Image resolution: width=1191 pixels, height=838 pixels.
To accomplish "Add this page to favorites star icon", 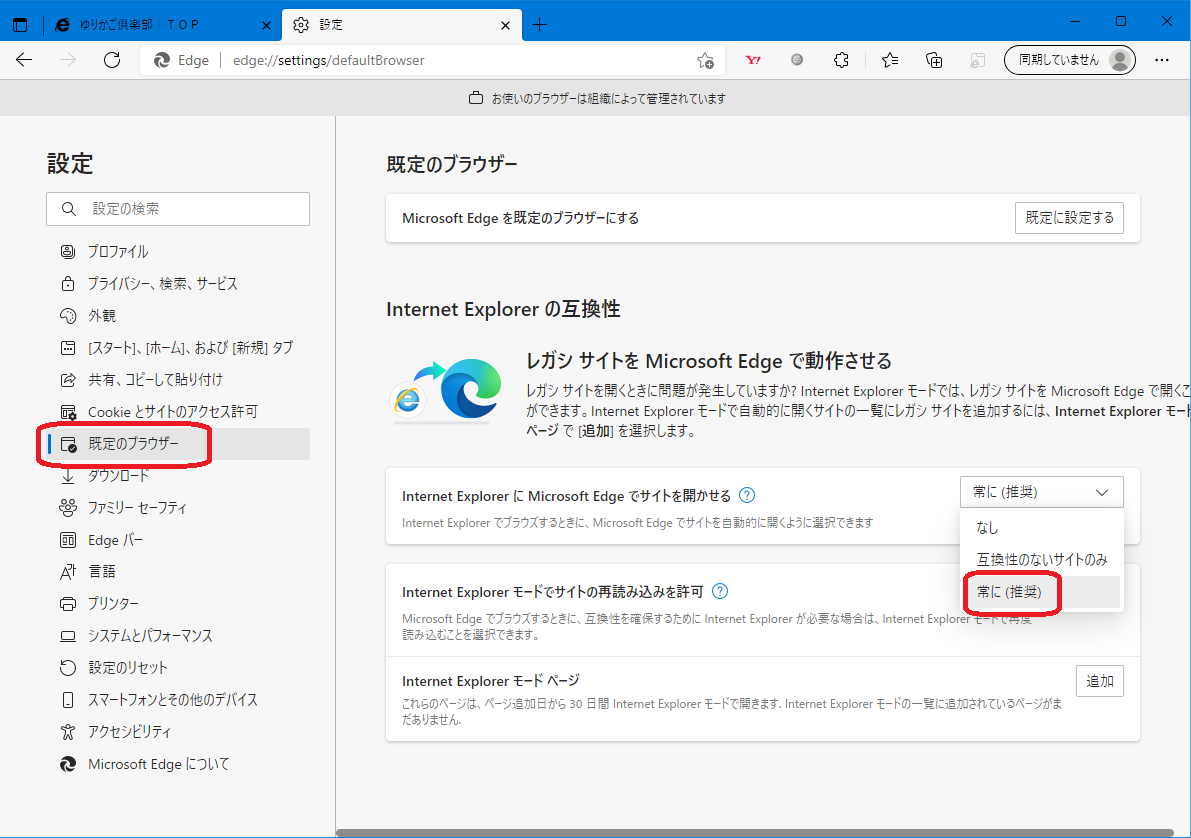I will (706, 60).
